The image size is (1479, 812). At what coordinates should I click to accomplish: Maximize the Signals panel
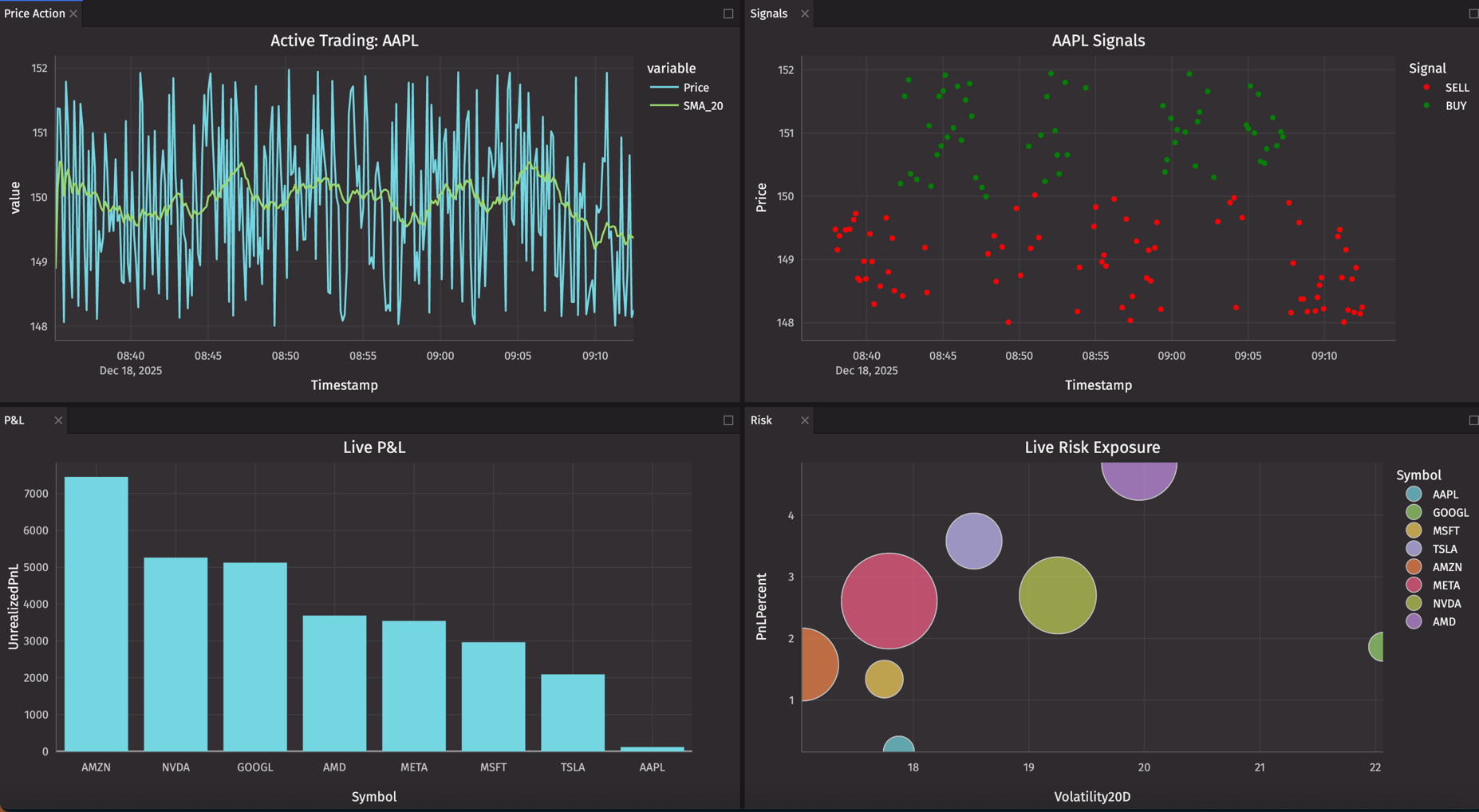tap(1473, 14)
